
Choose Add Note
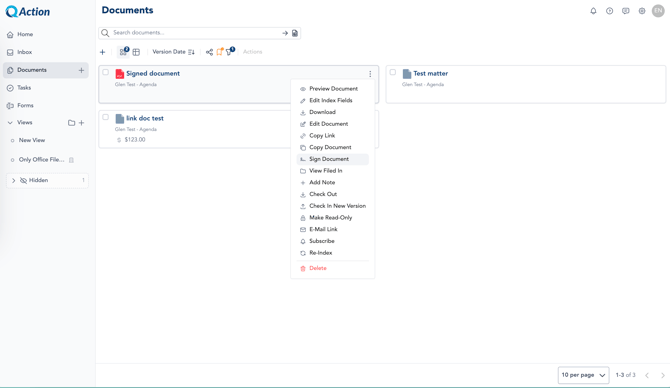[x=332, y=182]
